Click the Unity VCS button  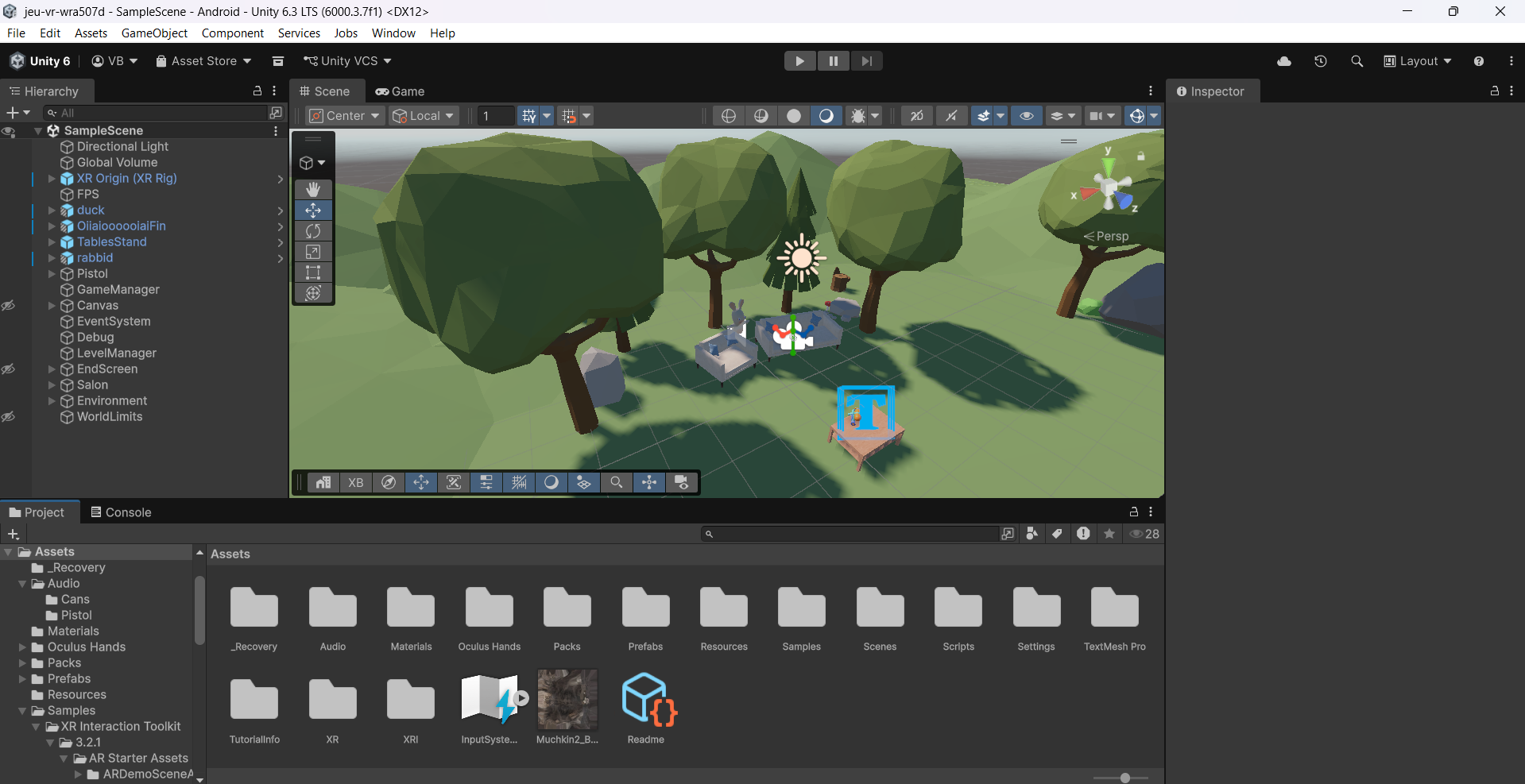(347, 61)
